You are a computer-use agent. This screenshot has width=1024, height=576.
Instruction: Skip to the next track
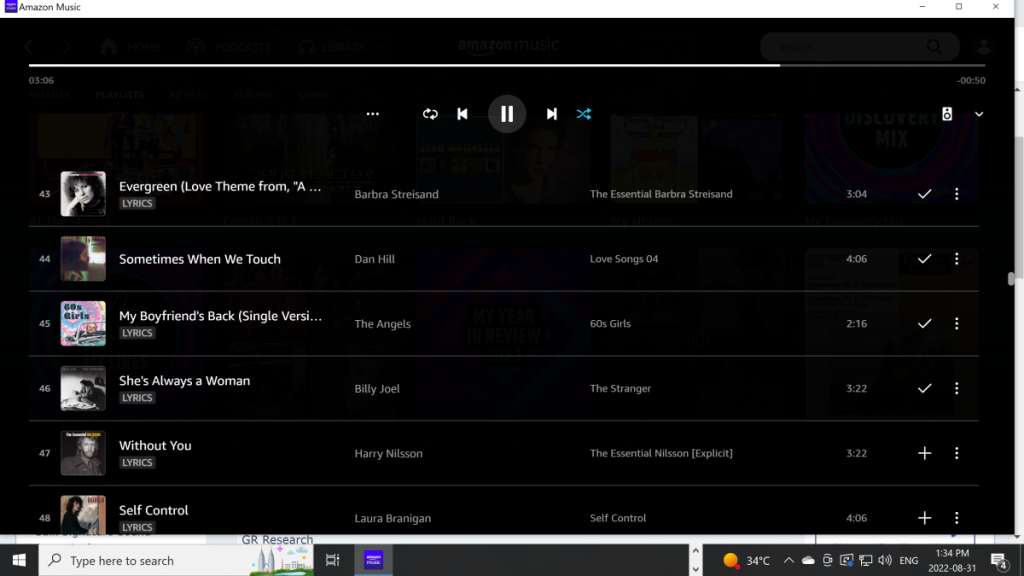(x=552, y=114)
